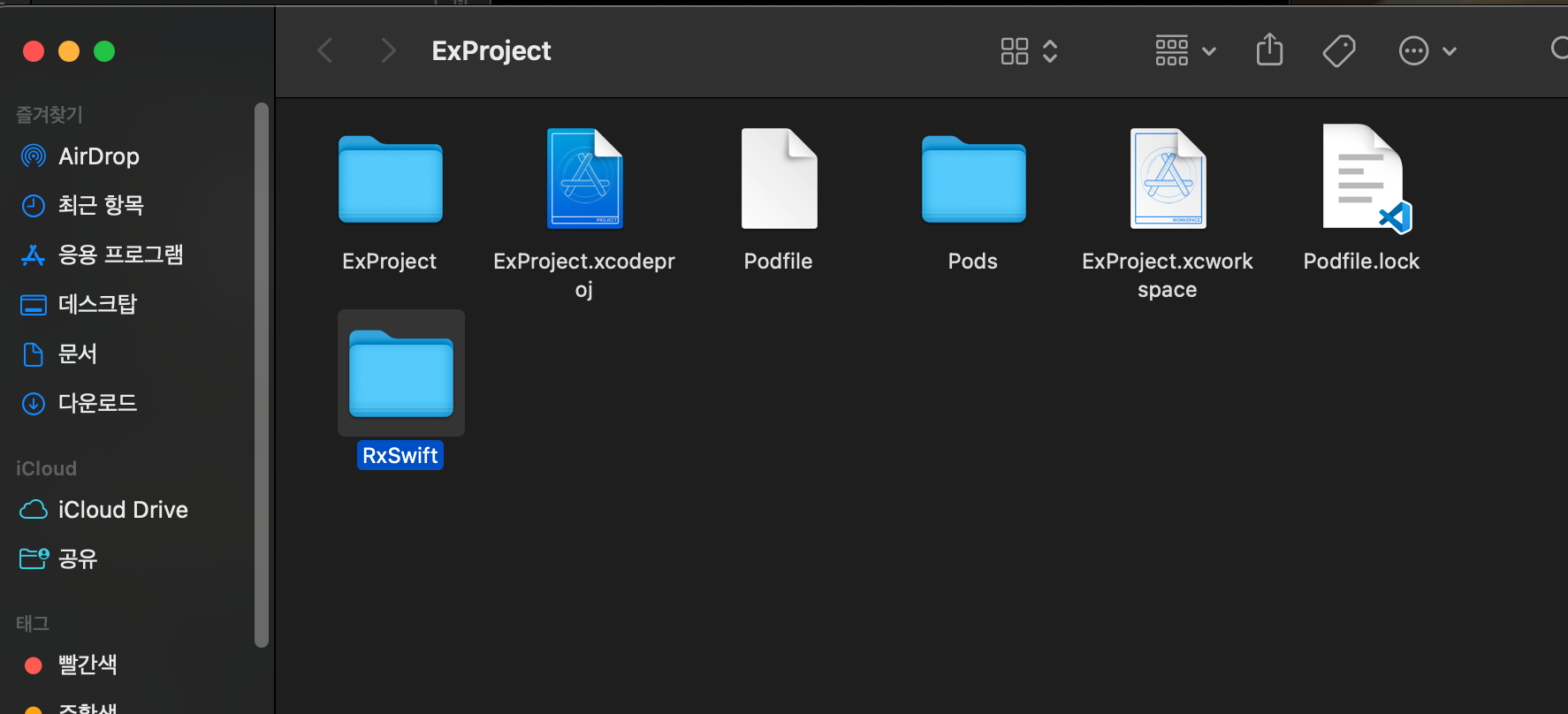The height and width of the screenshot is (714, 1568).
Task: Go forward with the right chevron
Action: (388, 50)
